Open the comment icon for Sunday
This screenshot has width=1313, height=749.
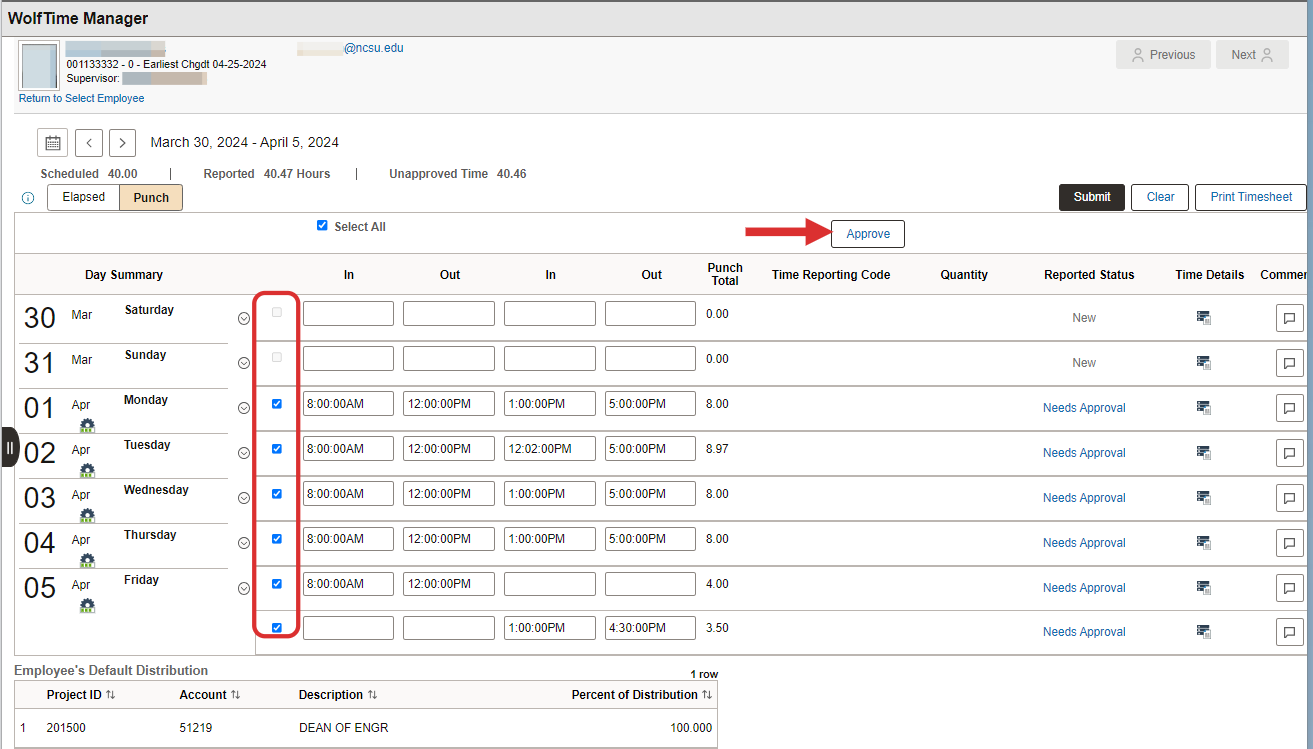1289,363
